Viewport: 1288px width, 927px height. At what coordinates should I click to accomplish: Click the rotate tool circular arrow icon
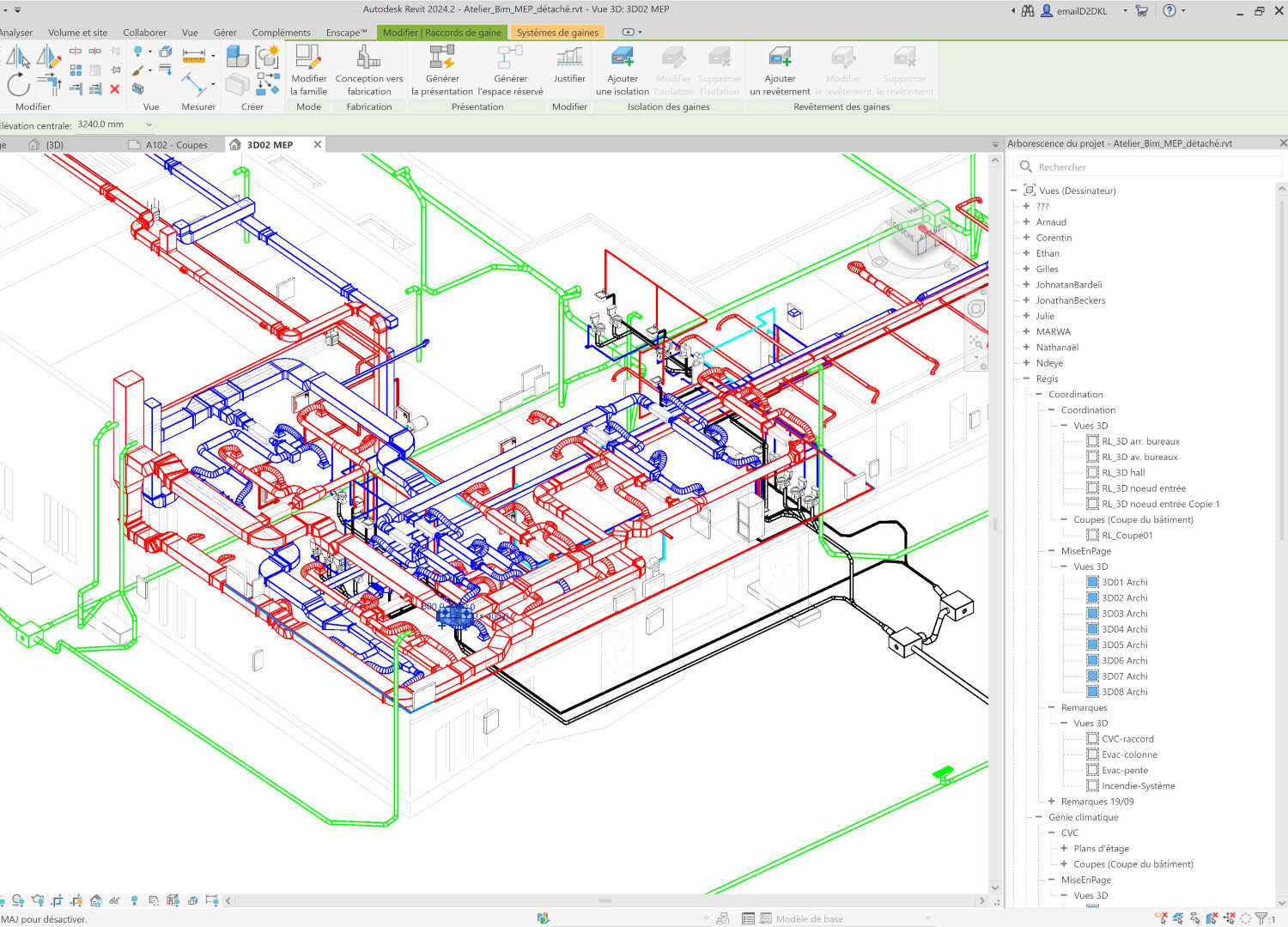pyautogui.click(x=18, y=85)
